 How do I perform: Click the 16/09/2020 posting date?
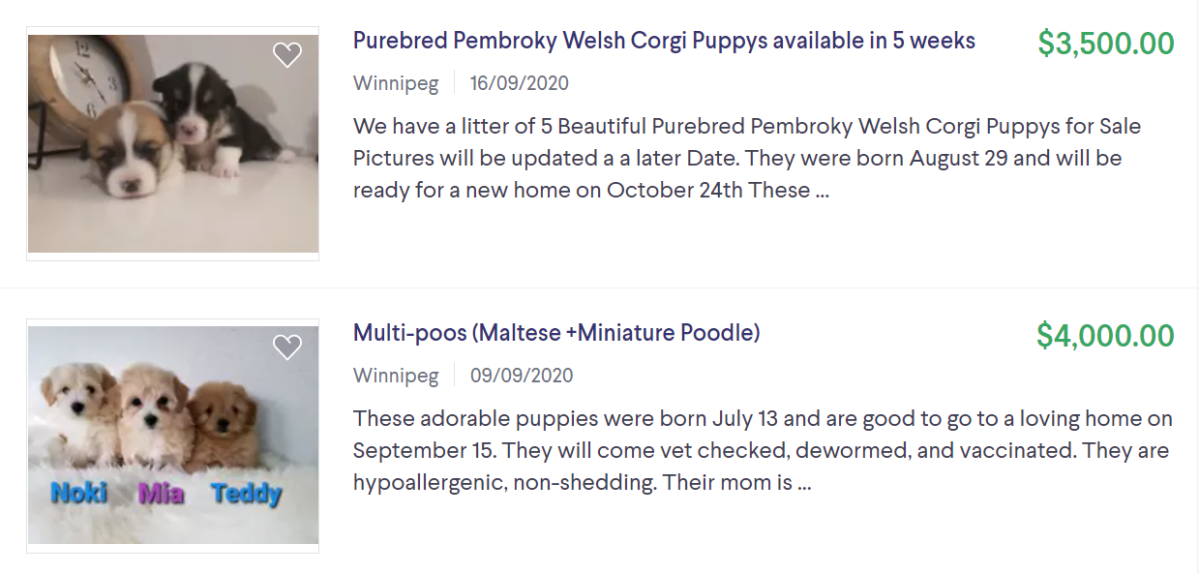[519, 84]
